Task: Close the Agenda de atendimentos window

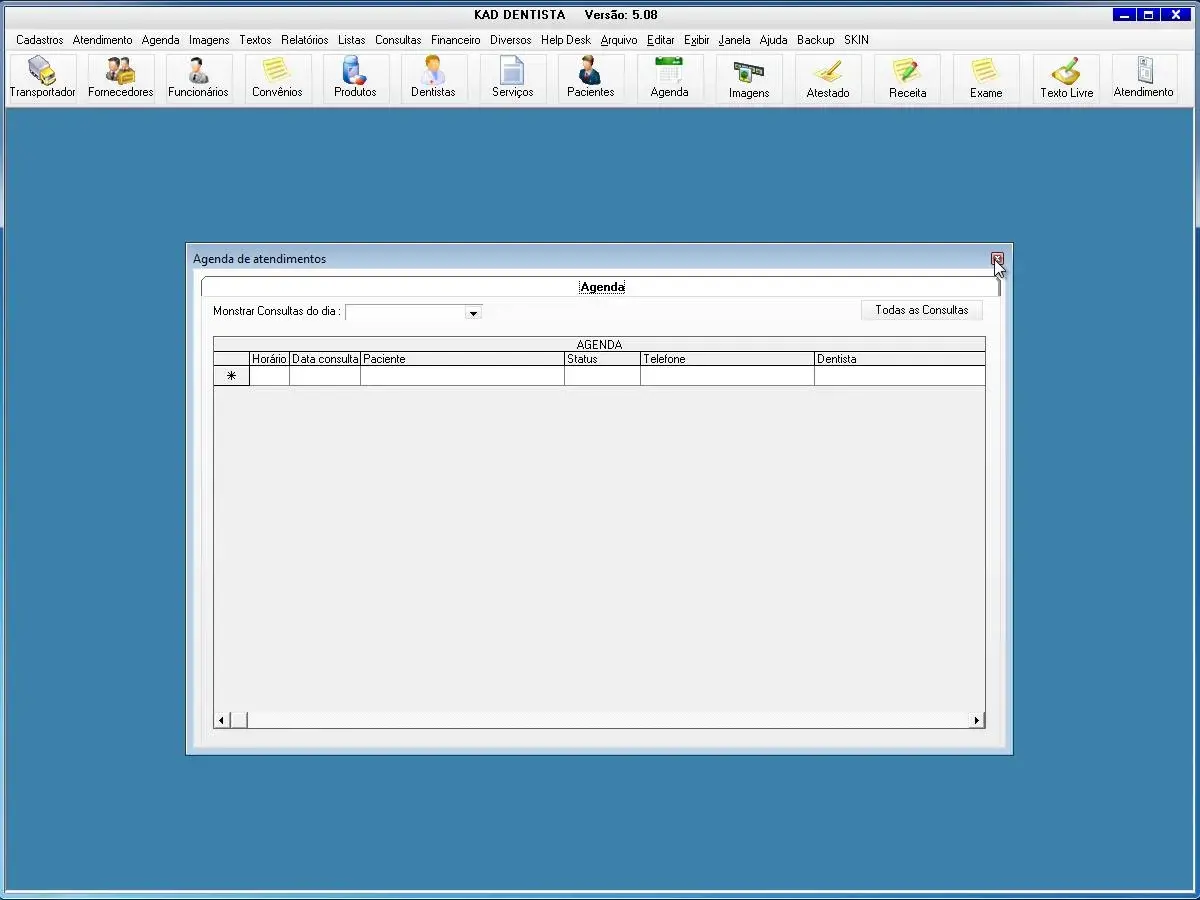Action: point(997,259)
